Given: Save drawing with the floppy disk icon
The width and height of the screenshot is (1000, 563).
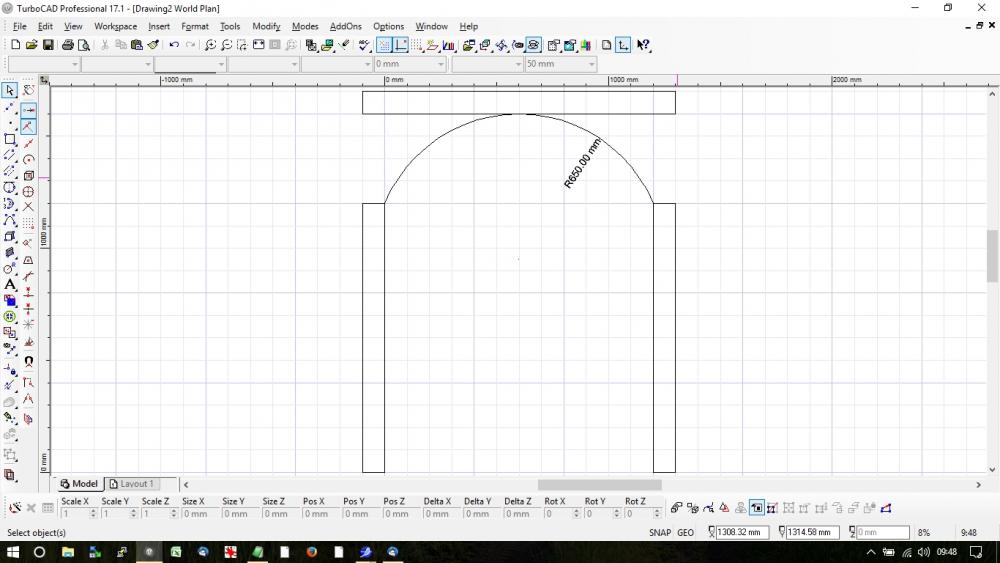Looking at the screenshot, I should pyautogui.click(x=48, y=45).
